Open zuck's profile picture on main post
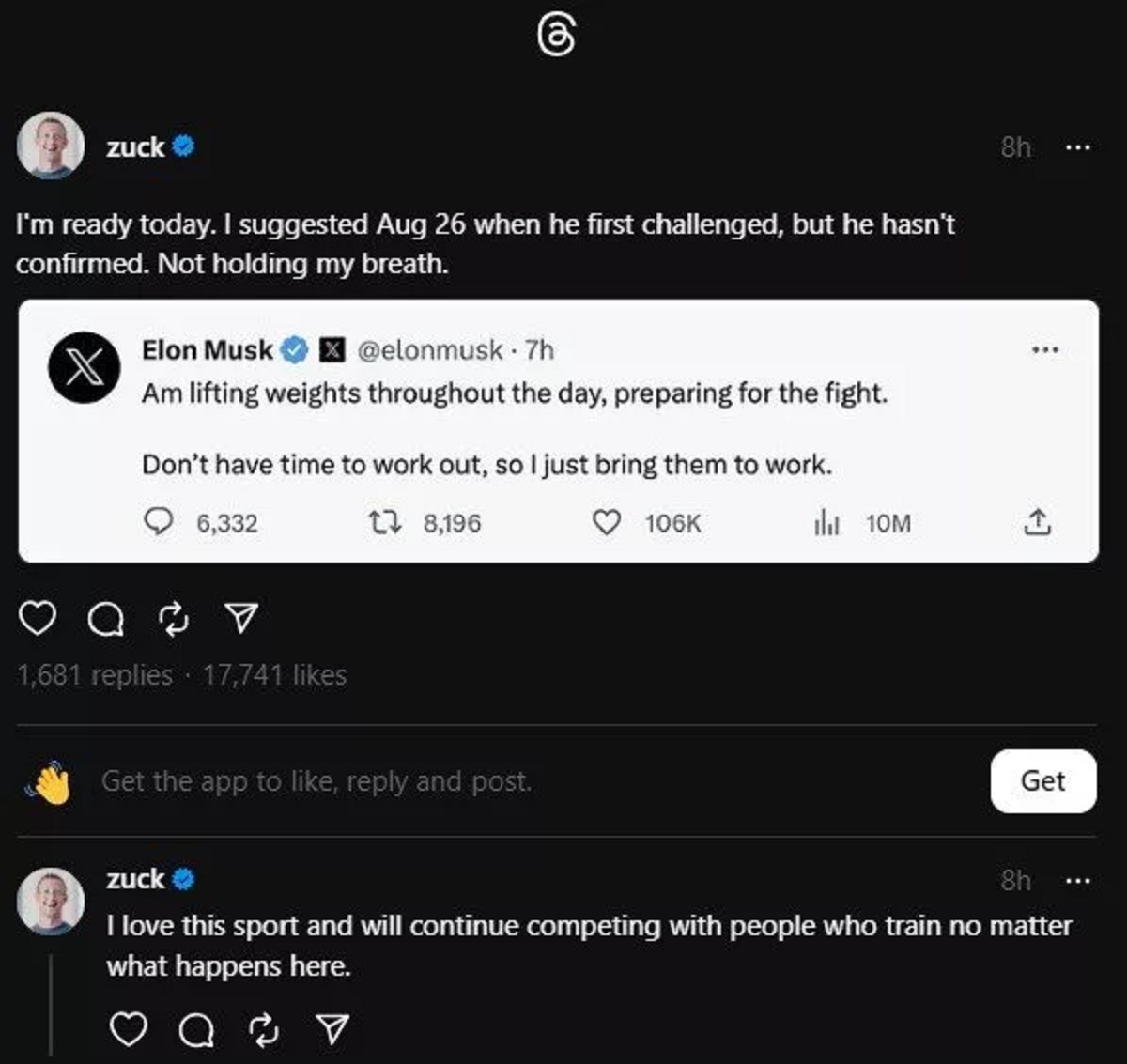1127x1064 pixels. point(51,146)
